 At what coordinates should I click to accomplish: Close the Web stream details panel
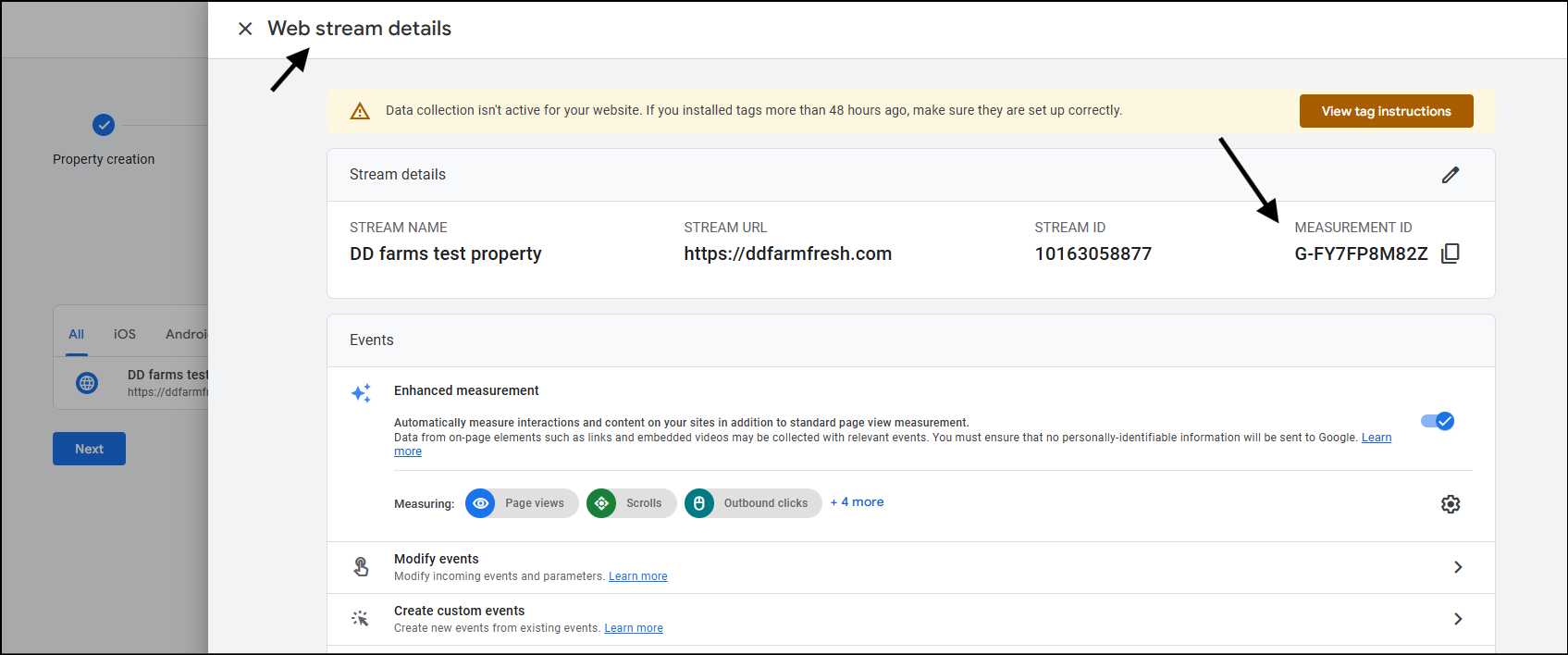[245, 29]
